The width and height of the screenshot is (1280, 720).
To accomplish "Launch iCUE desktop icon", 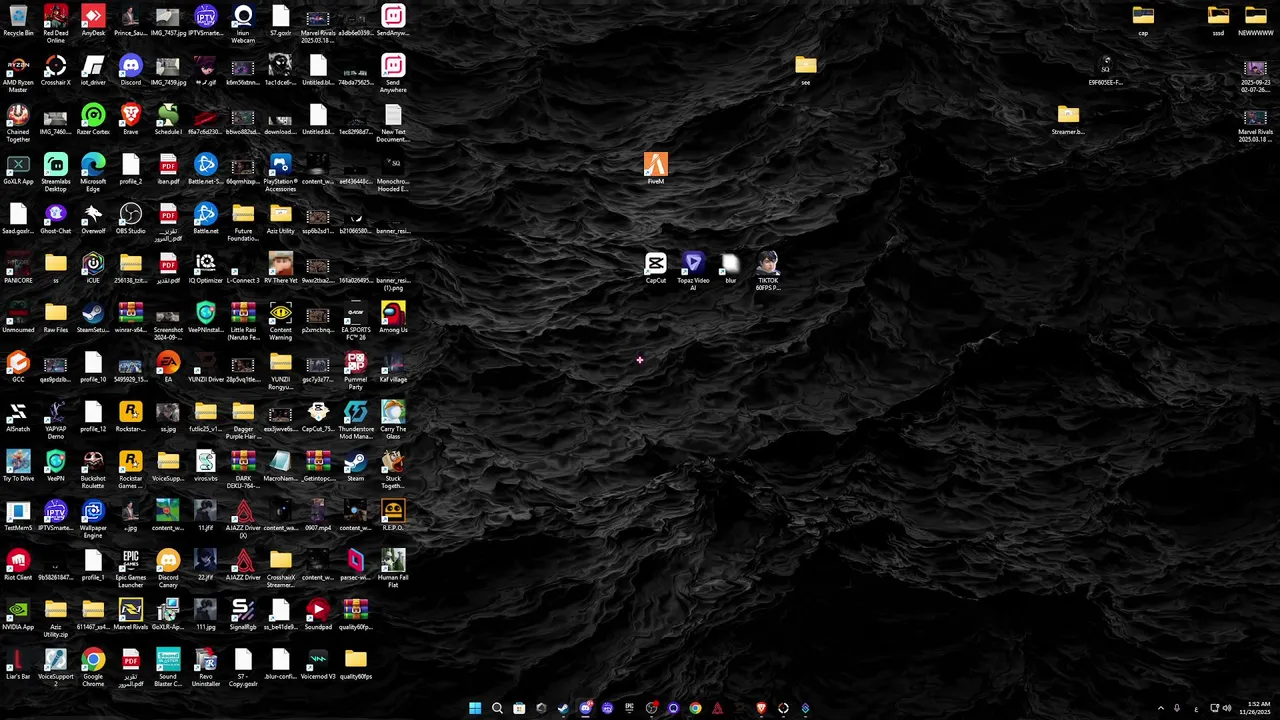I will pyautogui.click(x=93, y=268).
